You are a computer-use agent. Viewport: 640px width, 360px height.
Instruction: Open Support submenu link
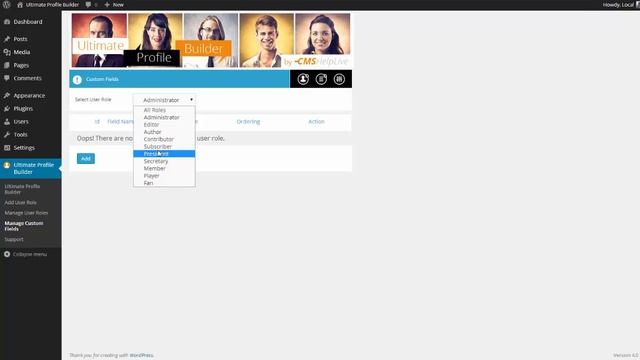click(14, 240)
